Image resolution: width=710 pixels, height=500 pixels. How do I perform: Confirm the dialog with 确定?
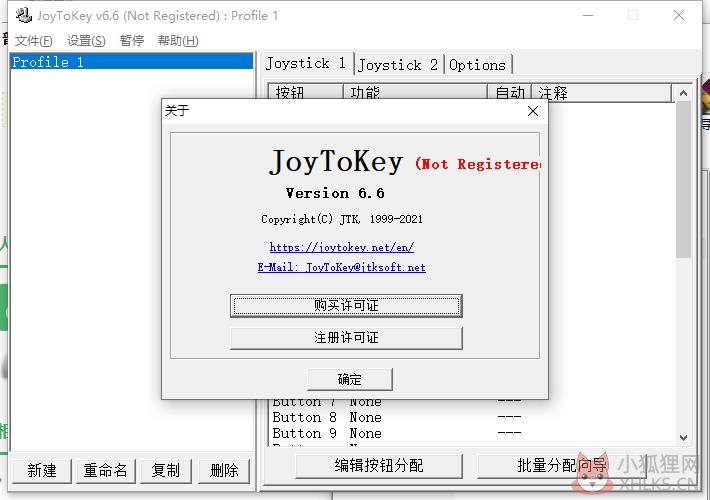pos(350,379)
